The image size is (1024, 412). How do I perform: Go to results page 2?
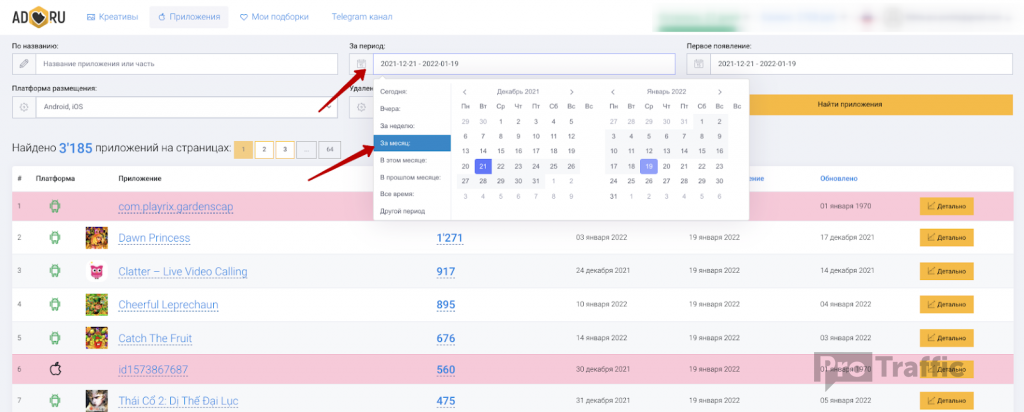(264, 150)
